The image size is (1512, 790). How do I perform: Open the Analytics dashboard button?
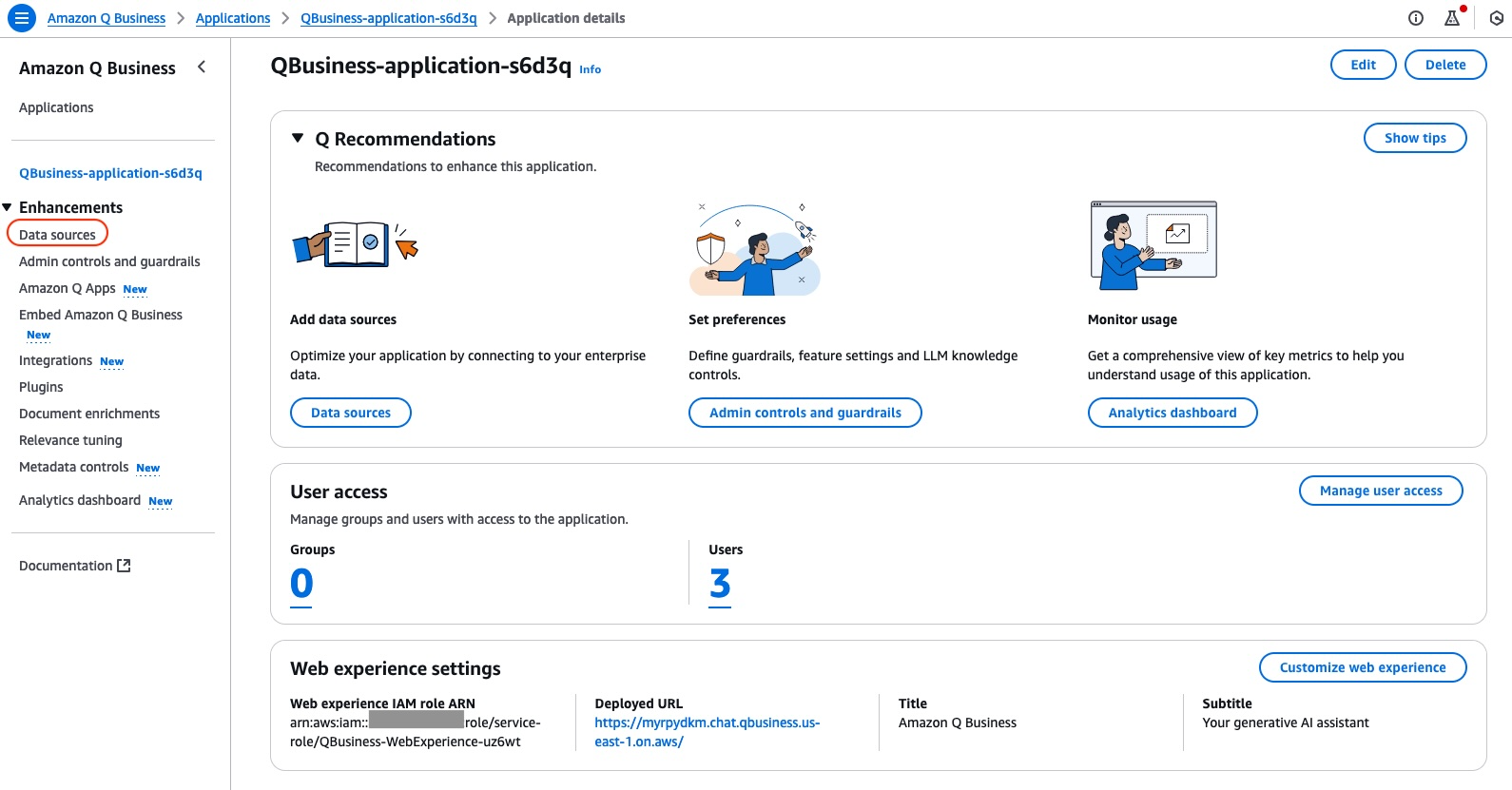point(1173,413)
